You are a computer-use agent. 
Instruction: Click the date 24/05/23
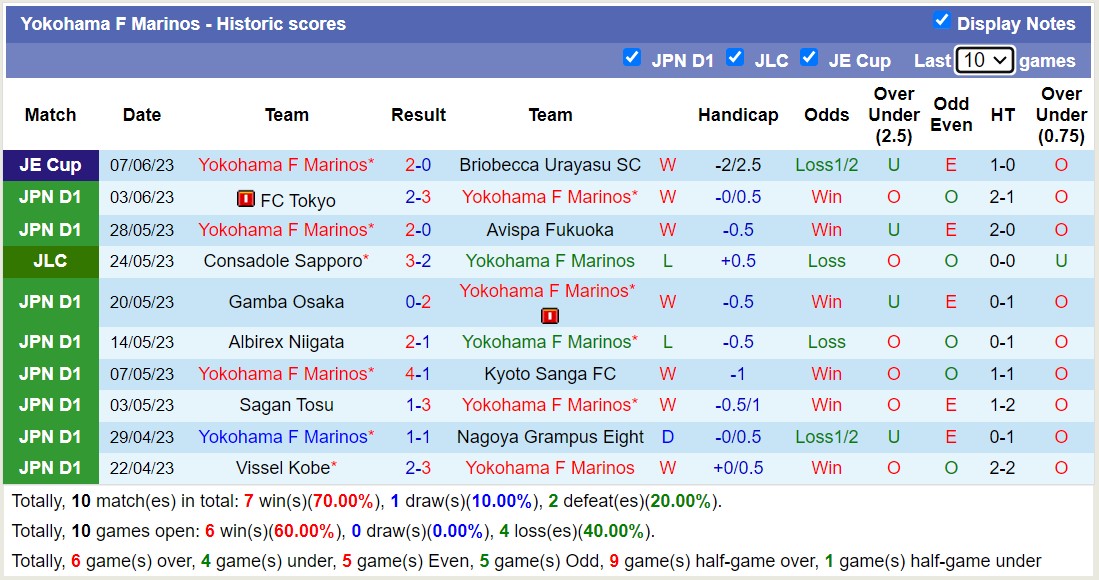tap(141, 260)
